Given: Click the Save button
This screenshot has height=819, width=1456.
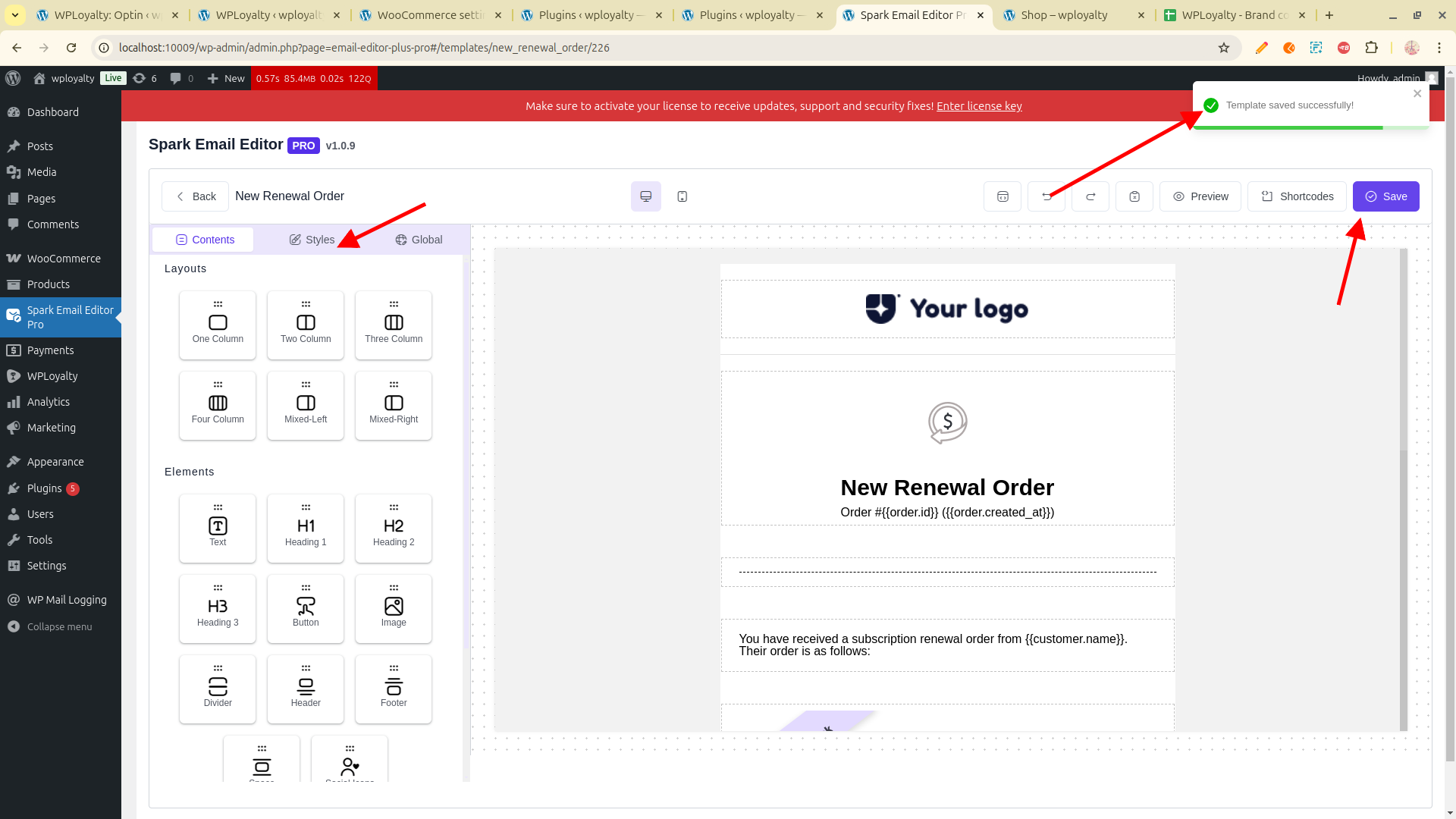Looking at the screenshot, I should pyautogui.click(x=1385, y=196).
